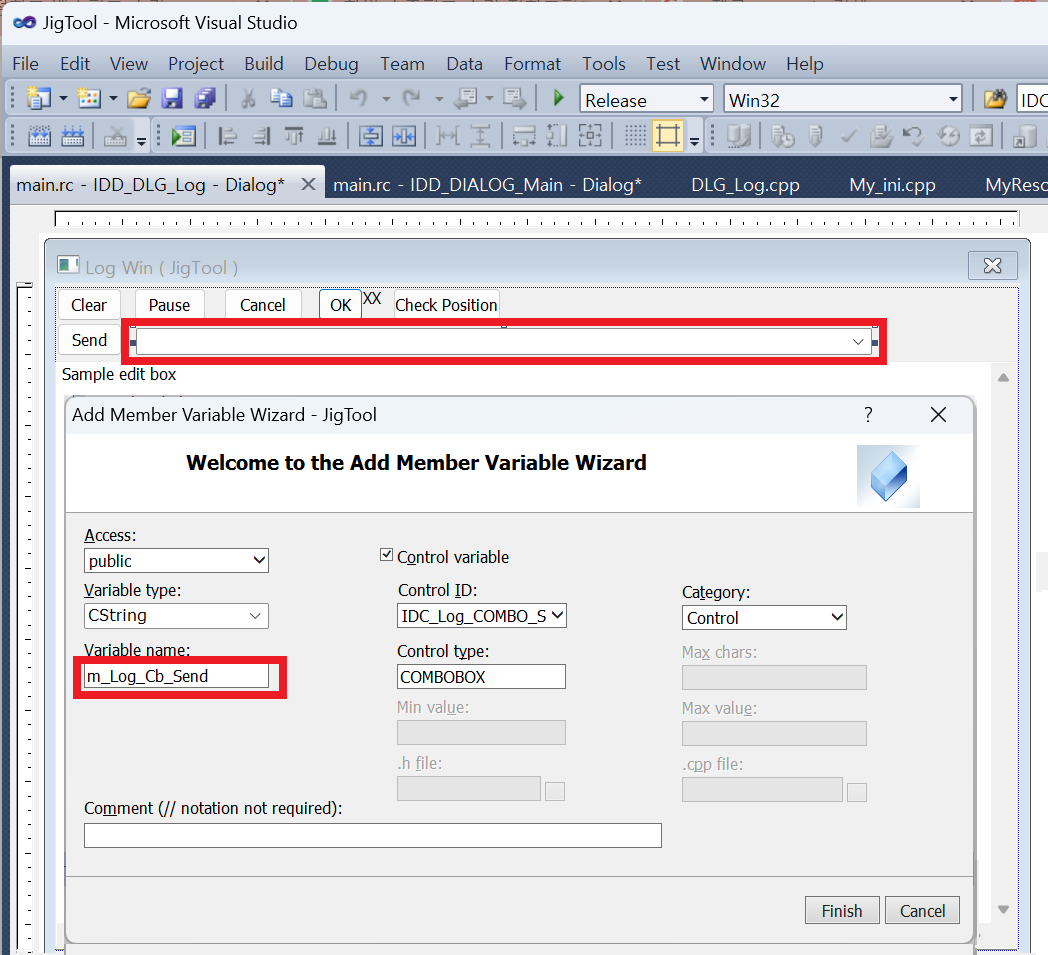Click the Redo arrow icon
1048x955 pixels.
pyautogui.click(x=411, y=99)
